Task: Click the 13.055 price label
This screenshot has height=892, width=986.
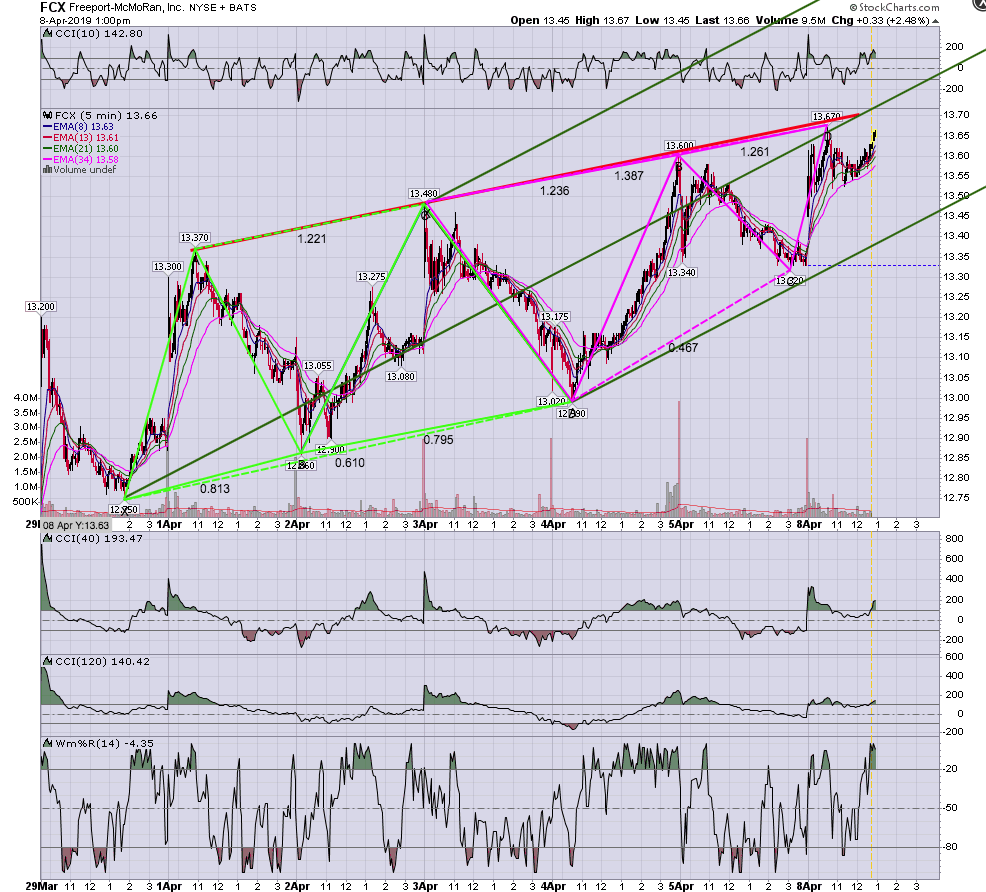Action: (318, 365)
